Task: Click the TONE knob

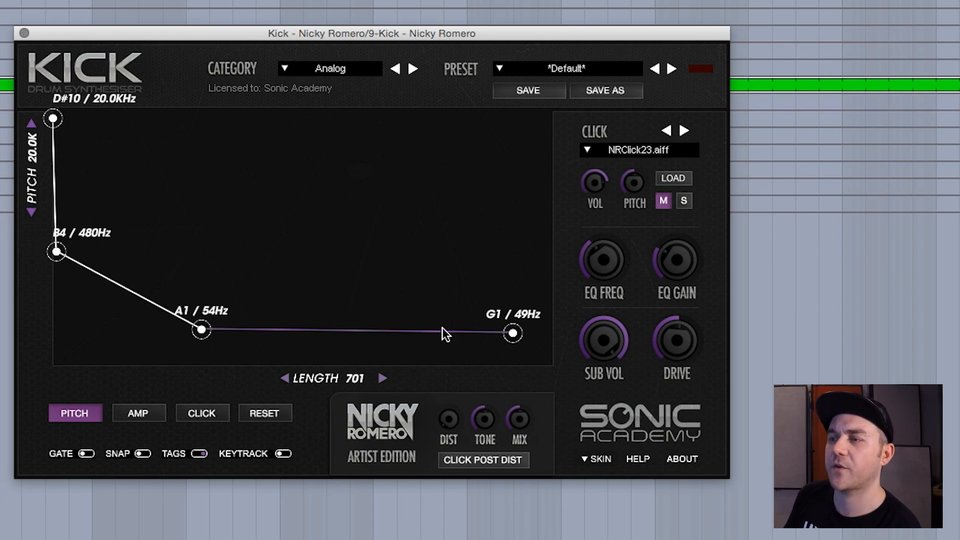Action: click(x=484, y=419)
